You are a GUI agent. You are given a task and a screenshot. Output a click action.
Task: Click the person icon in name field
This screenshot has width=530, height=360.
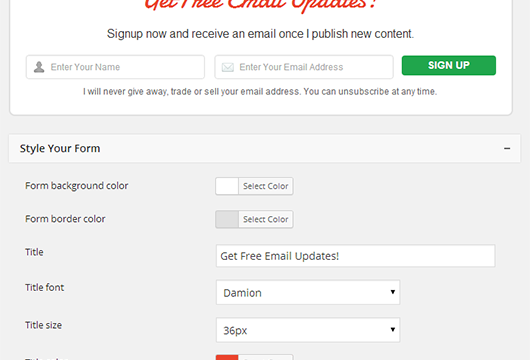(x=39, y=67)
